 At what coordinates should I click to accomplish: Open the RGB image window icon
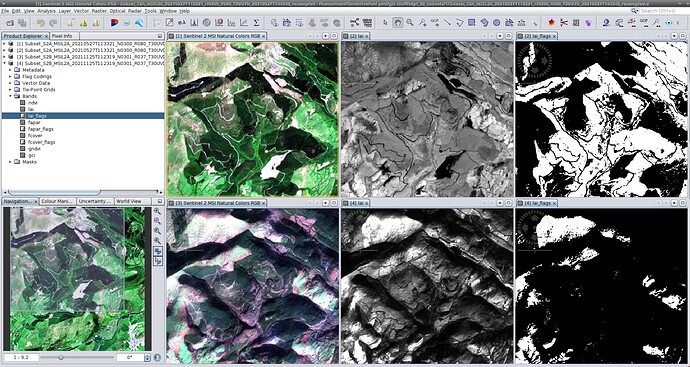(114, 22)
